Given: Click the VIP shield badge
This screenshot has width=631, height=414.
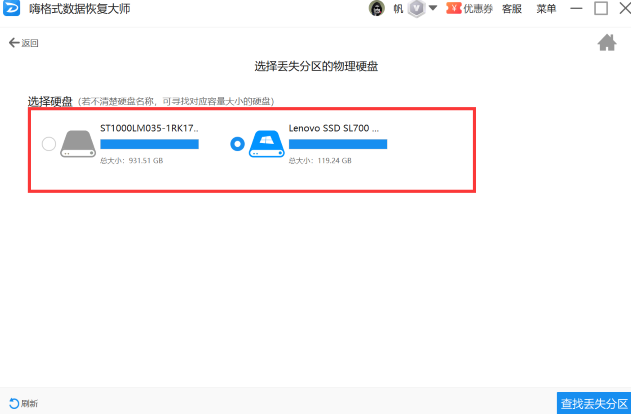Looking at the screenshot, I should click(x=416, y=9).
